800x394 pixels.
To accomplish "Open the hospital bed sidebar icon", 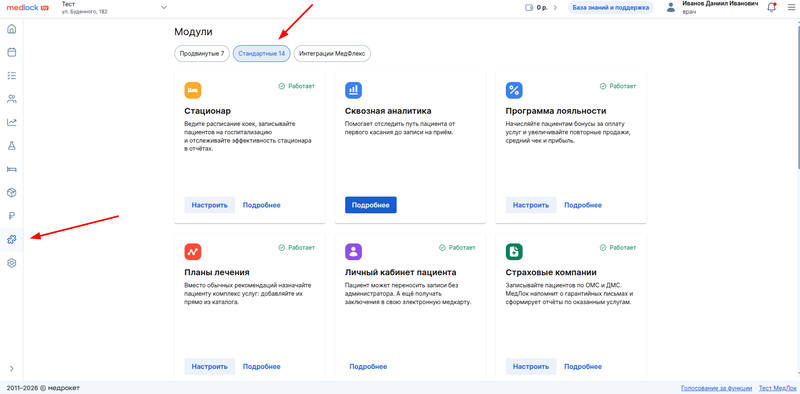I will click(12, 169).
